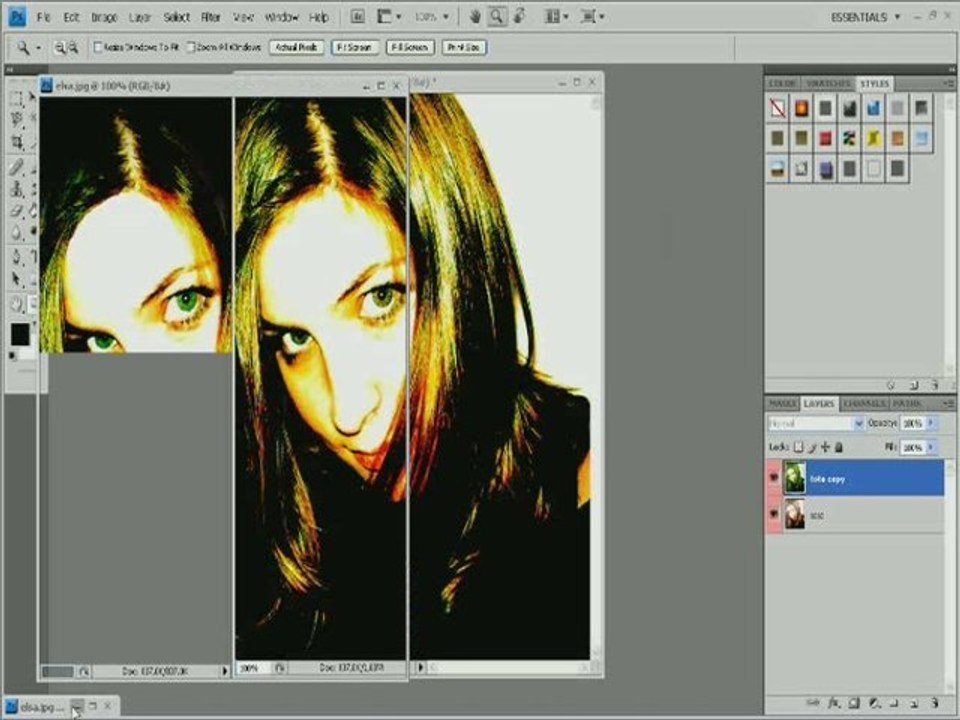This screenshot has height=720, width=960.
Task: Open the Fill slider arrow
Action: pyautogui.click(x=932, y=448)
